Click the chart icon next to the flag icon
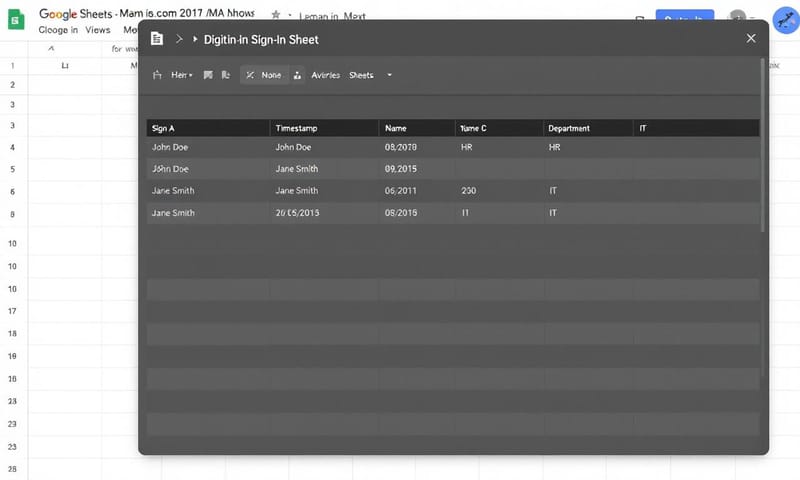 coord(226,75)
